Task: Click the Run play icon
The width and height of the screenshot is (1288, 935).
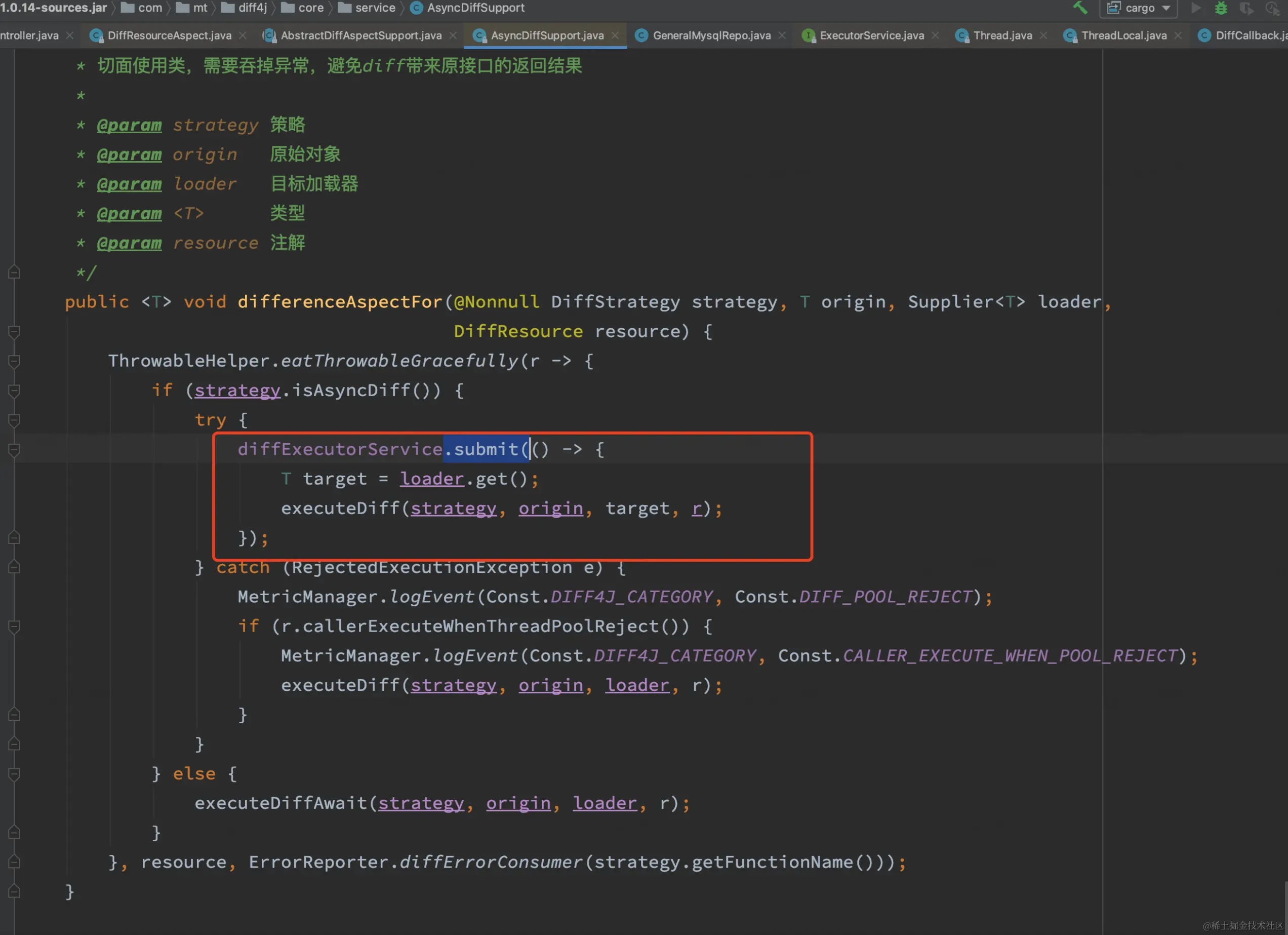Action: coord(1195,8)
